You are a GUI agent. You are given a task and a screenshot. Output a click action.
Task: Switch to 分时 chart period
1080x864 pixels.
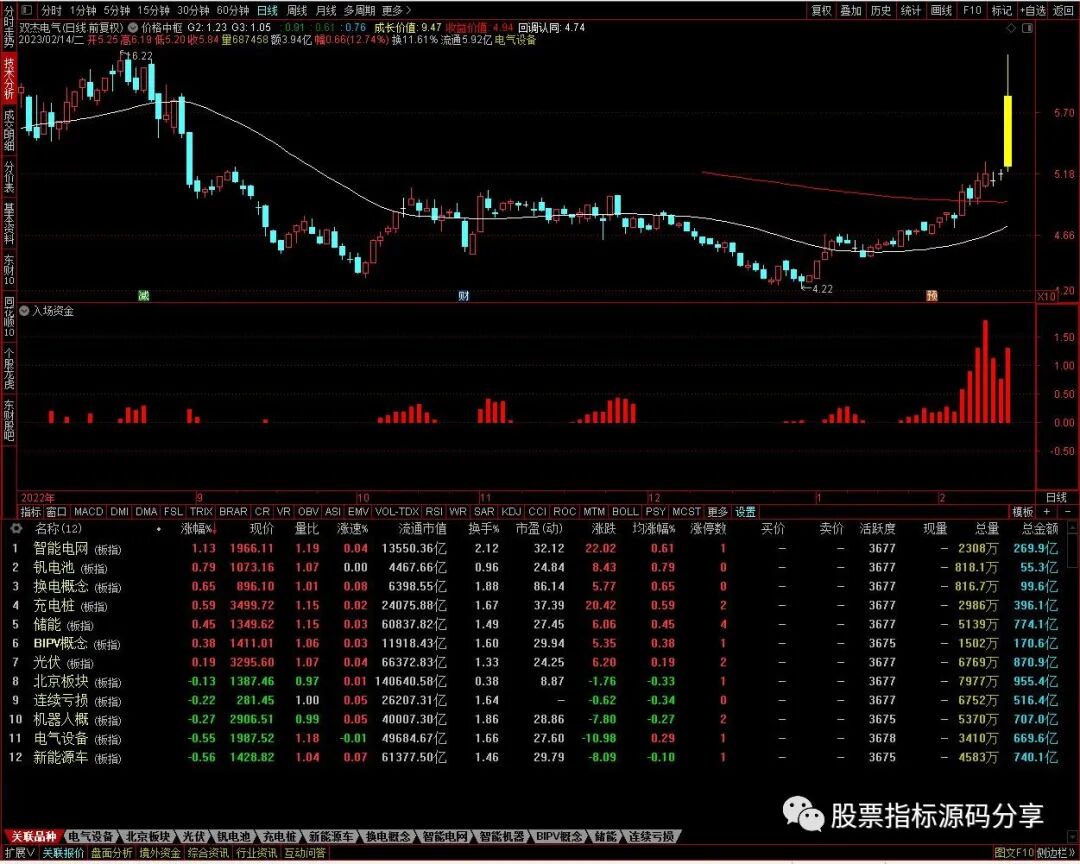click(x=51, y=10)
